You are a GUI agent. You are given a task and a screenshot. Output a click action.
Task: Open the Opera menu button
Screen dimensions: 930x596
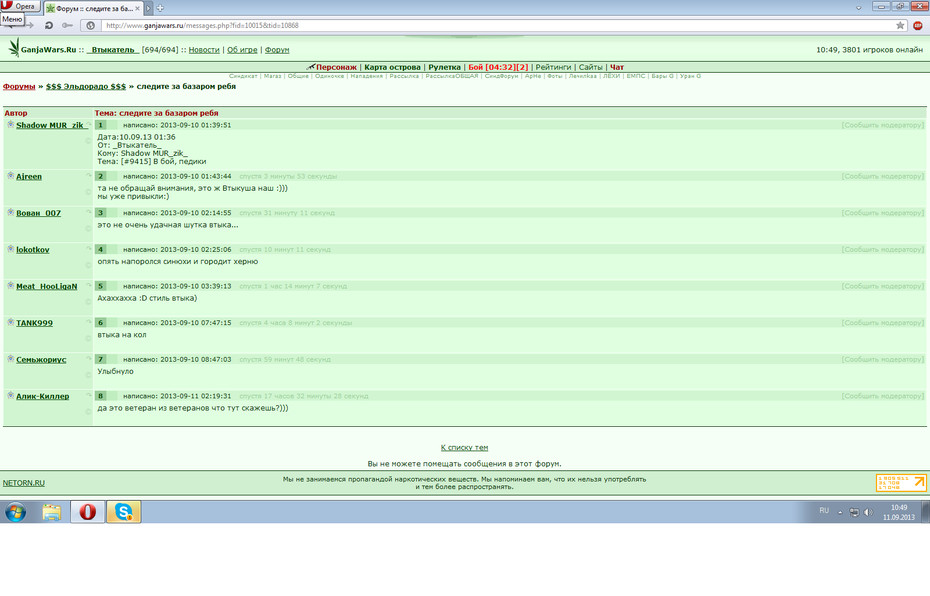[x=20, y=6]
